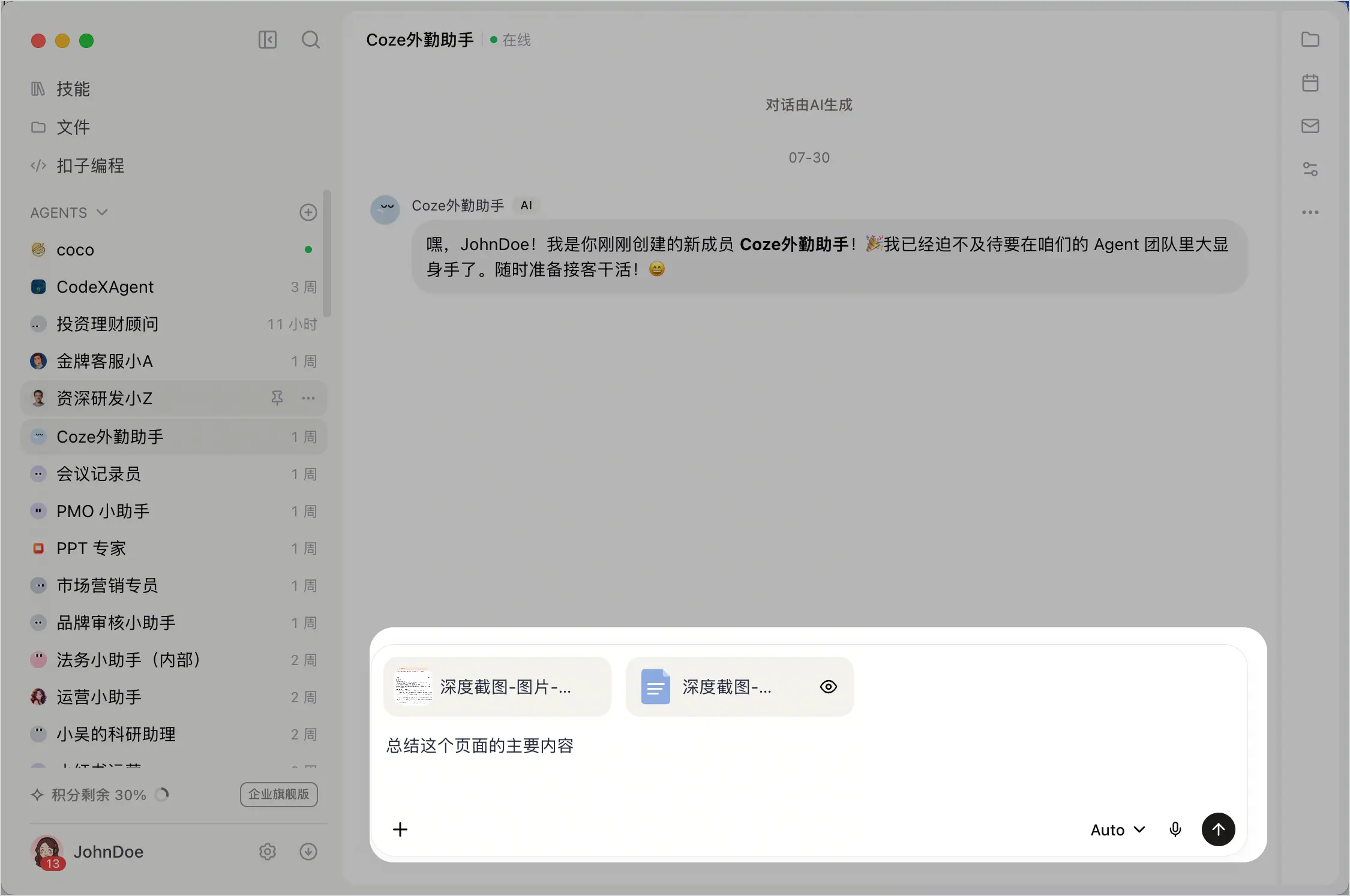Click the coco agent avatar icon
Viewport: 1350px width, 896px height.
[x=38, y=249]
